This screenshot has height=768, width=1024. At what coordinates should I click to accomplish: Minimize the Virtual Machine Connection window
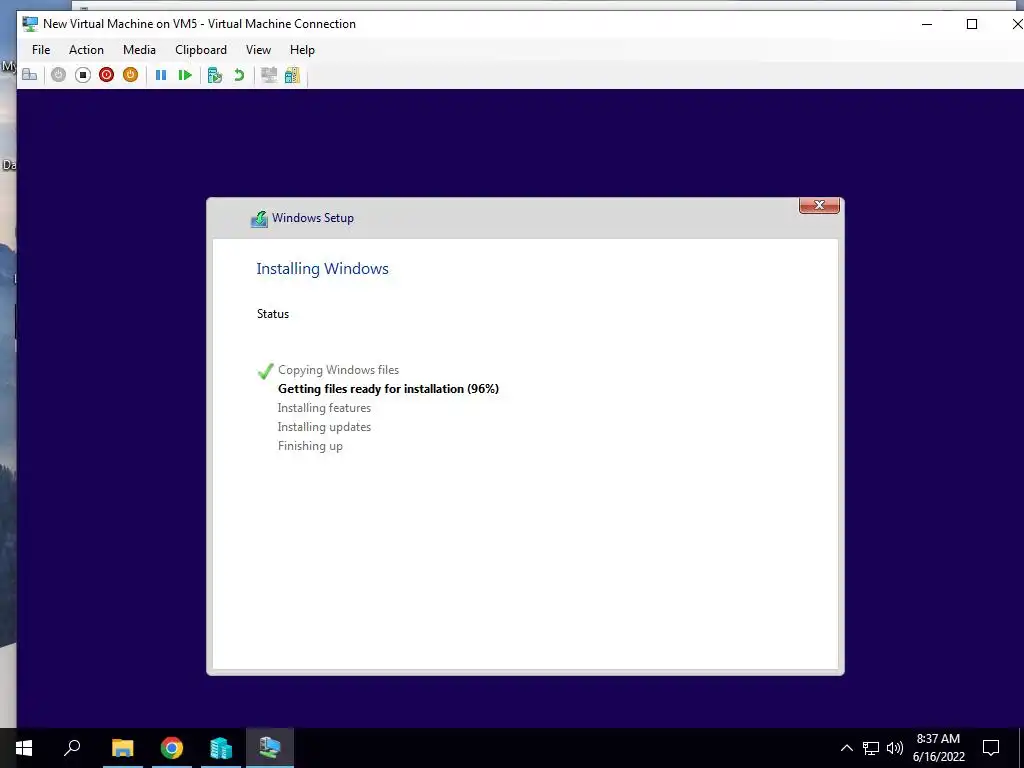pyautogui.click(x=927, y=24)
